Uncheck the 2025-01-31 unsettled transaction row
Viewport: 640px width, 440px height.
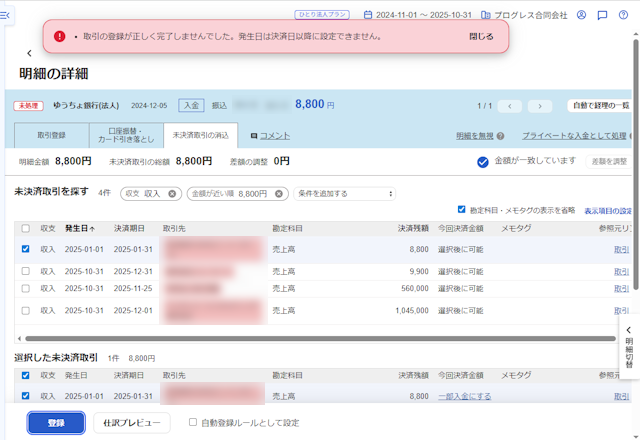25,249
